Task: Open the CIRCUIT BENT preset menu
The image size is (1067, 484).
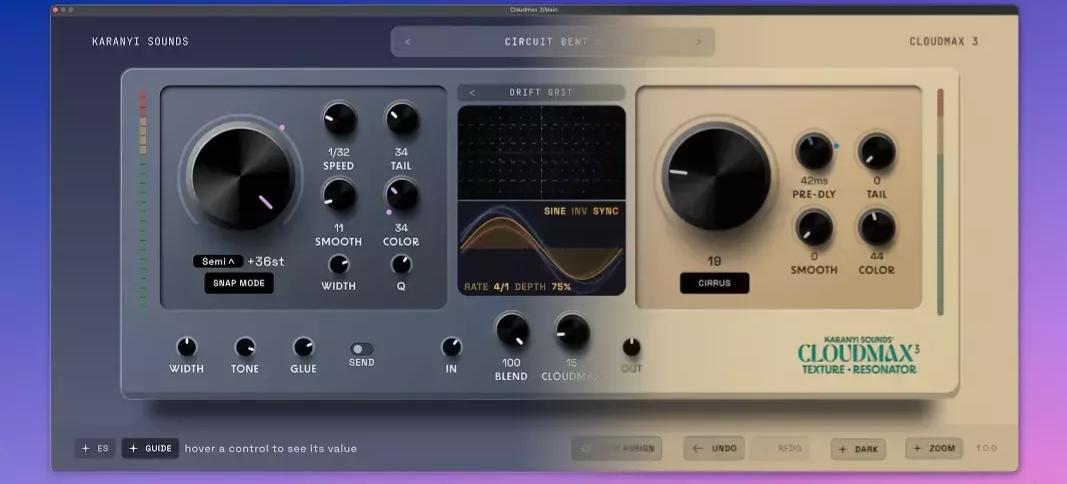Action: pos(553,42)
